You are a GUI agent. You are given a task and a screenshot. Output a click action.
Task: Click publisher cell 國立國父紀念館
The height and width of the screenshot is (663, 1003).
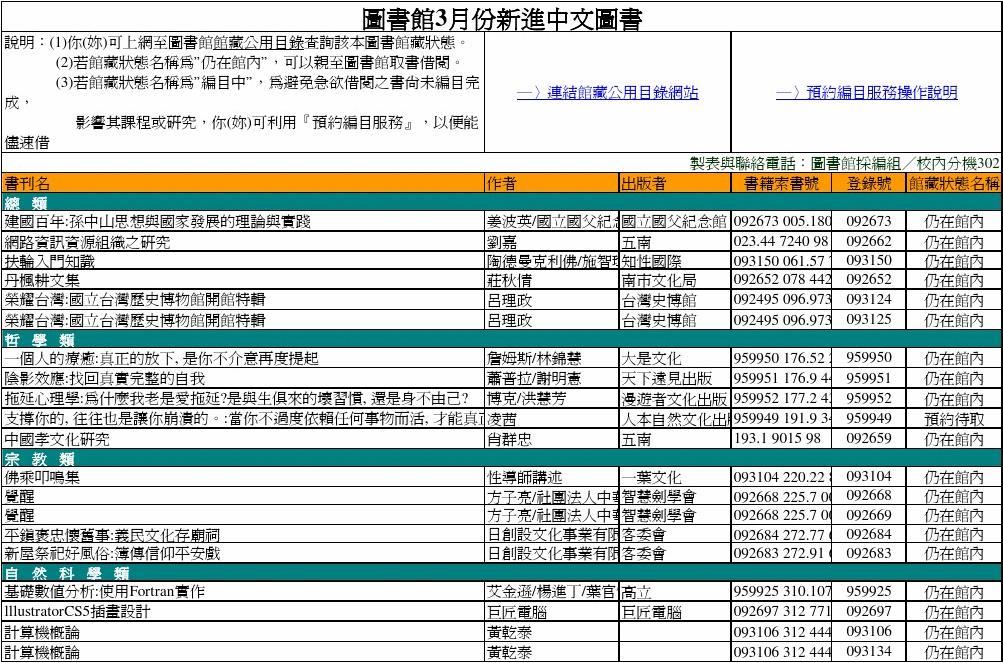click(674, 222)
